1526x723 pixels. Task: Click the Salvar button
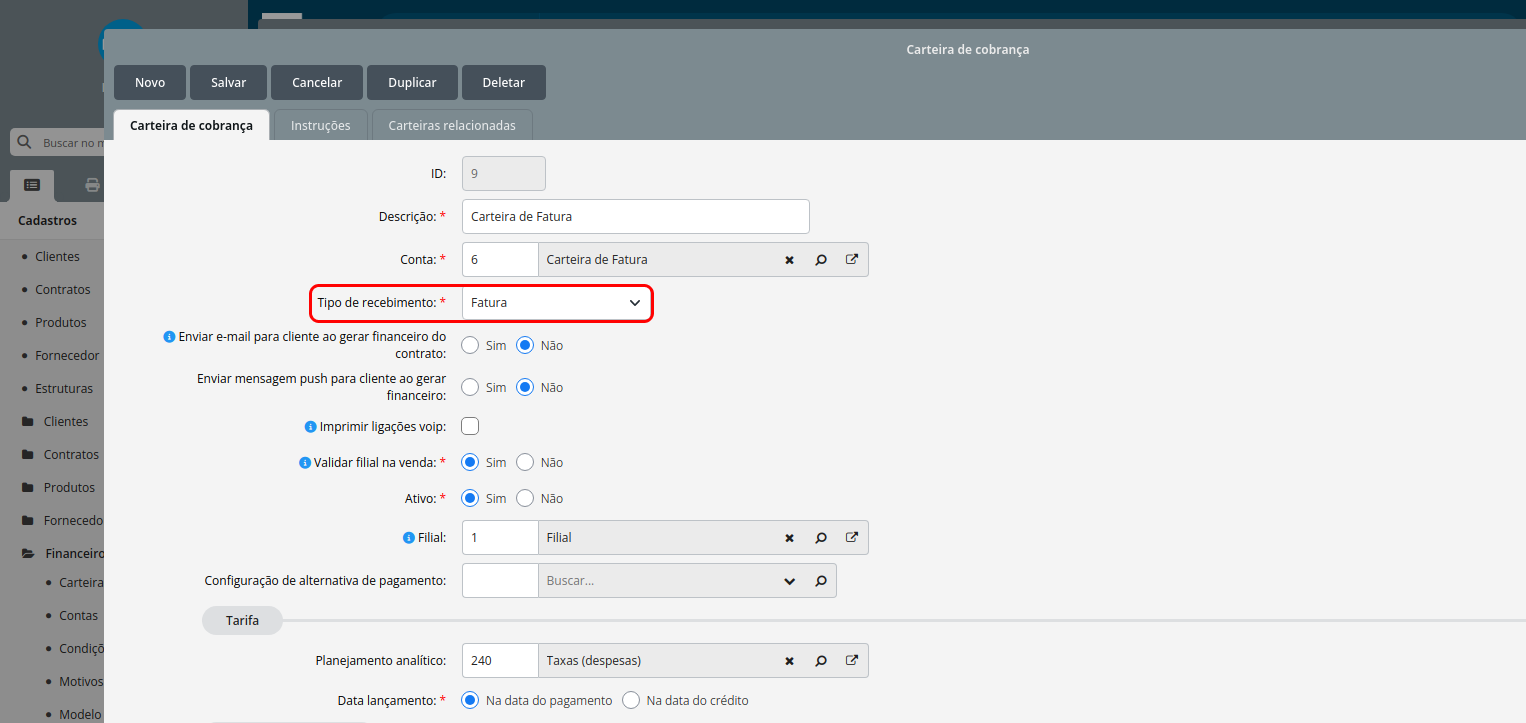coord(228,83)
